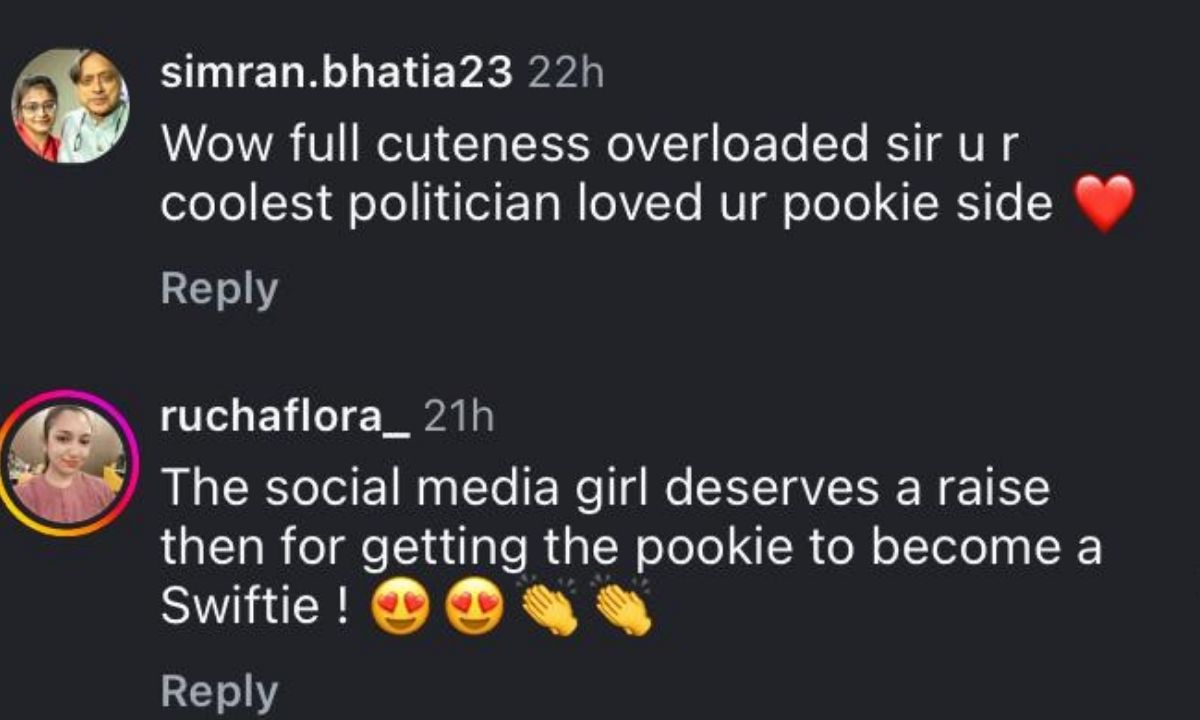1200x720 pixels.
Task: Reply to simran.bhatia23's comment
Action: coord(219,290)
